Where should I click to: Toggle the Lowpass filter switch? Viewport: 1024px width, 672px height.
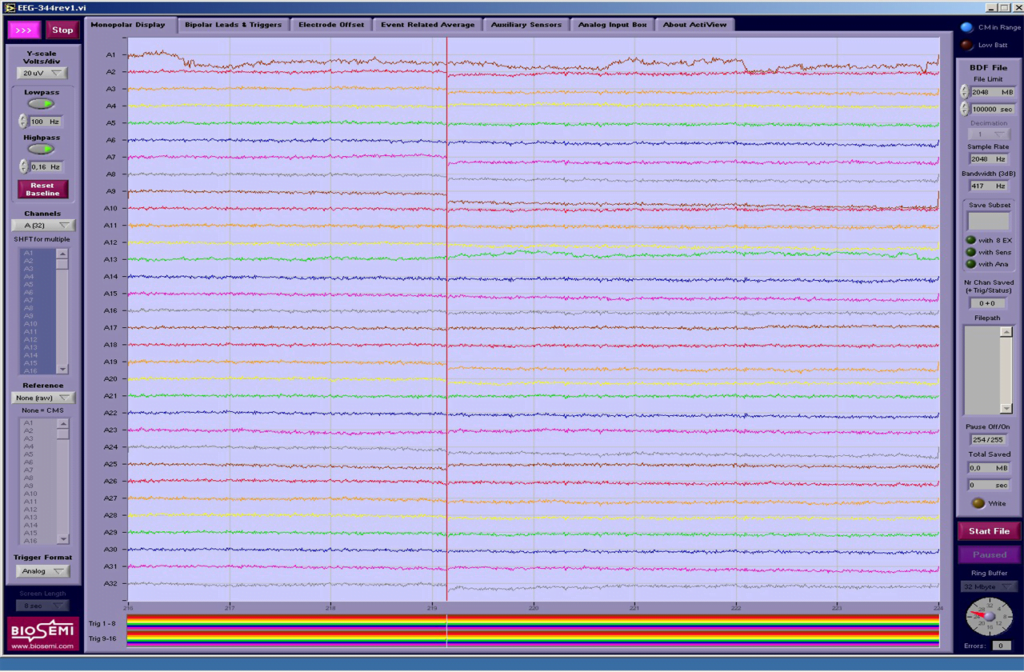point(41,104)
